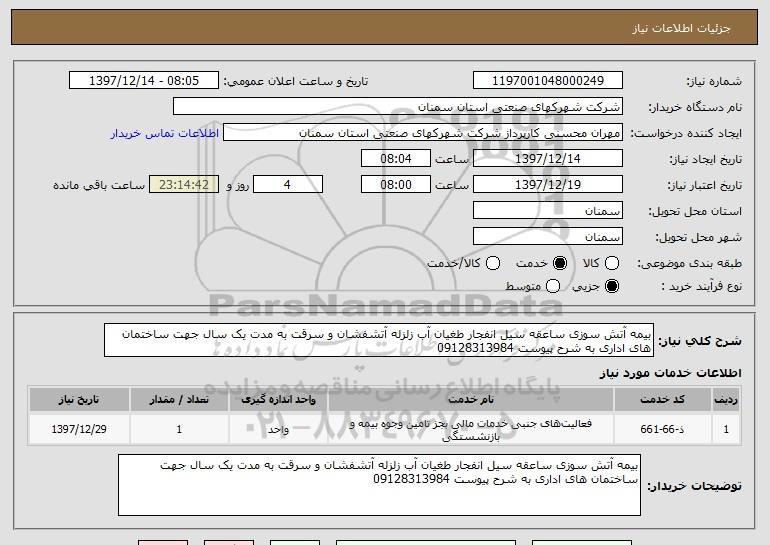The height and width of the screenshot is (545, 770).
Task: Click the remaining time counter 23:14:42
Action: point(184,185)
